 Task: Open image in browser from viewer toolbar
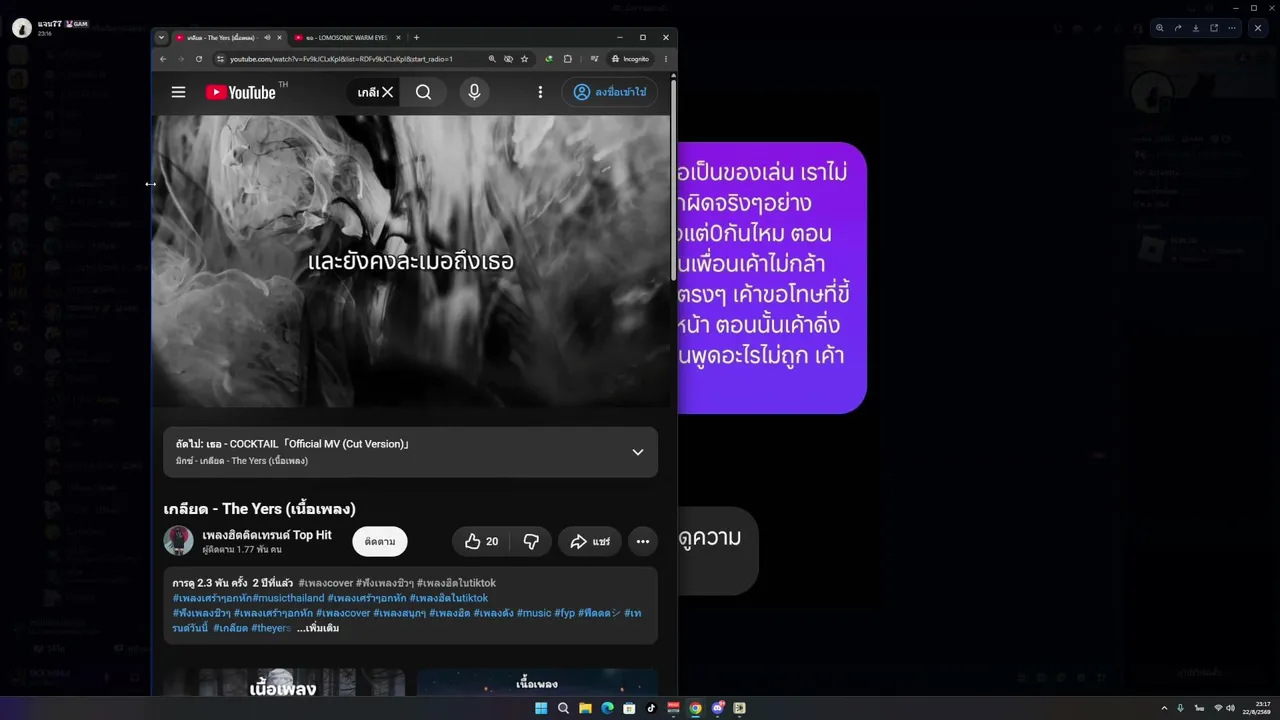tap(1214, 28)
